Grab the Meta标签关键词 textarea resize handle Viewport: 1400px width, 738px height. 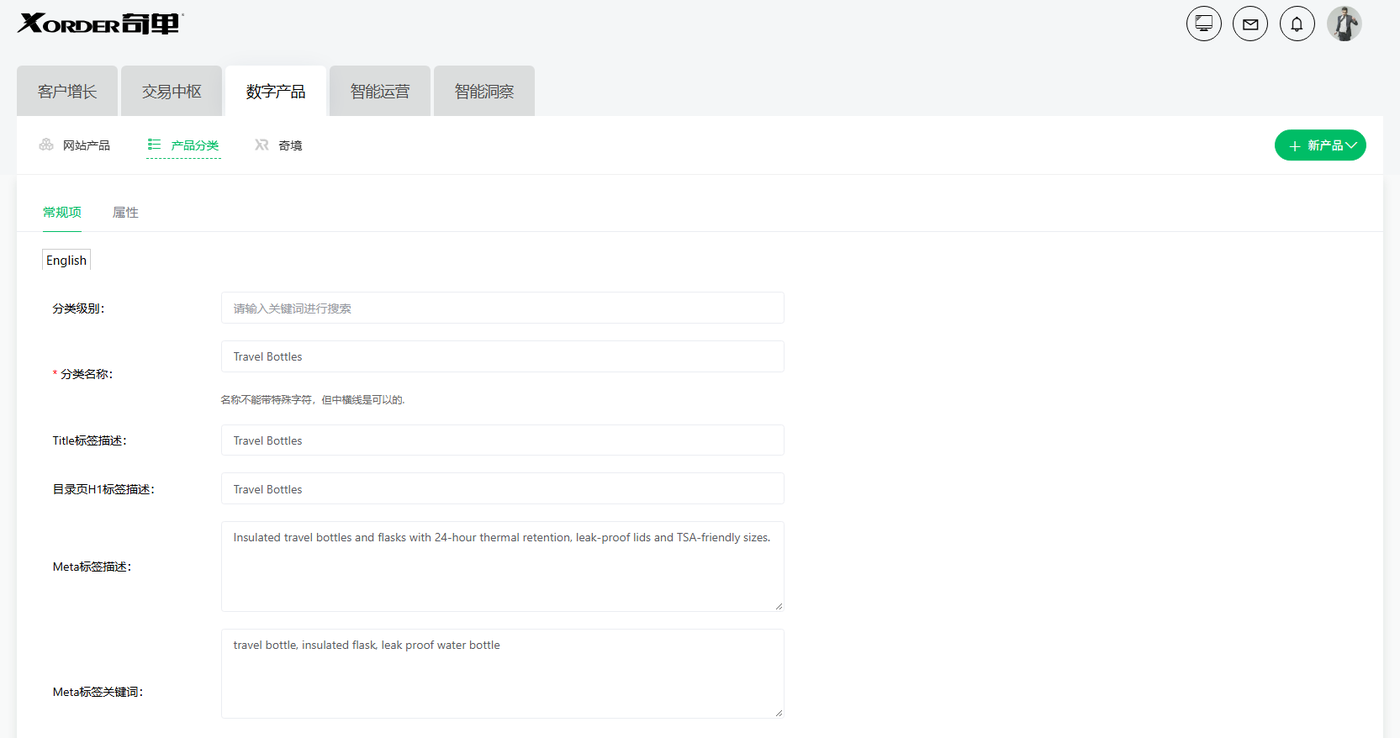point(777,711)
